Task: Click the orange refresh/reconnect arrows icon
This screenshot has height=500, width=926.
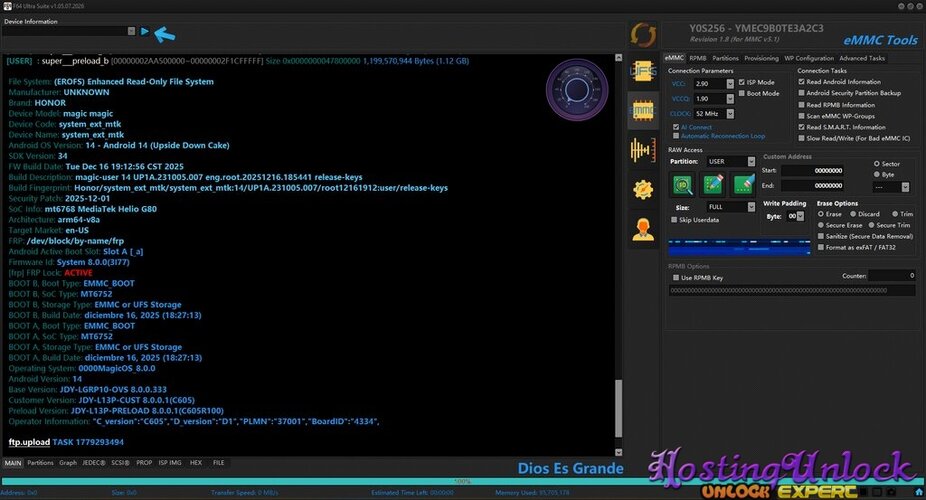Action: tap(643, 34)
